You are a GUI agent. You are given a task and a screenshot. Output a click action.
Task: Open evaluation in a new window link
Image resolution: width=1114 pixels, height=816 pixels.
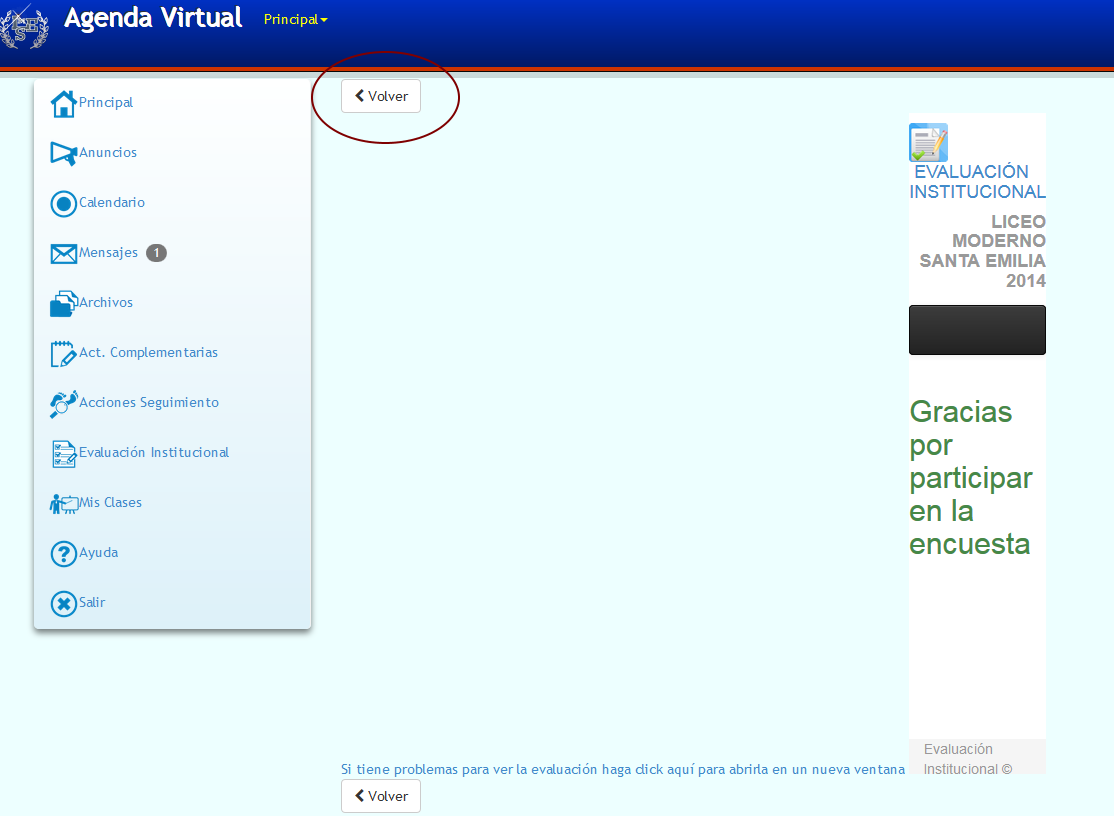623,769
